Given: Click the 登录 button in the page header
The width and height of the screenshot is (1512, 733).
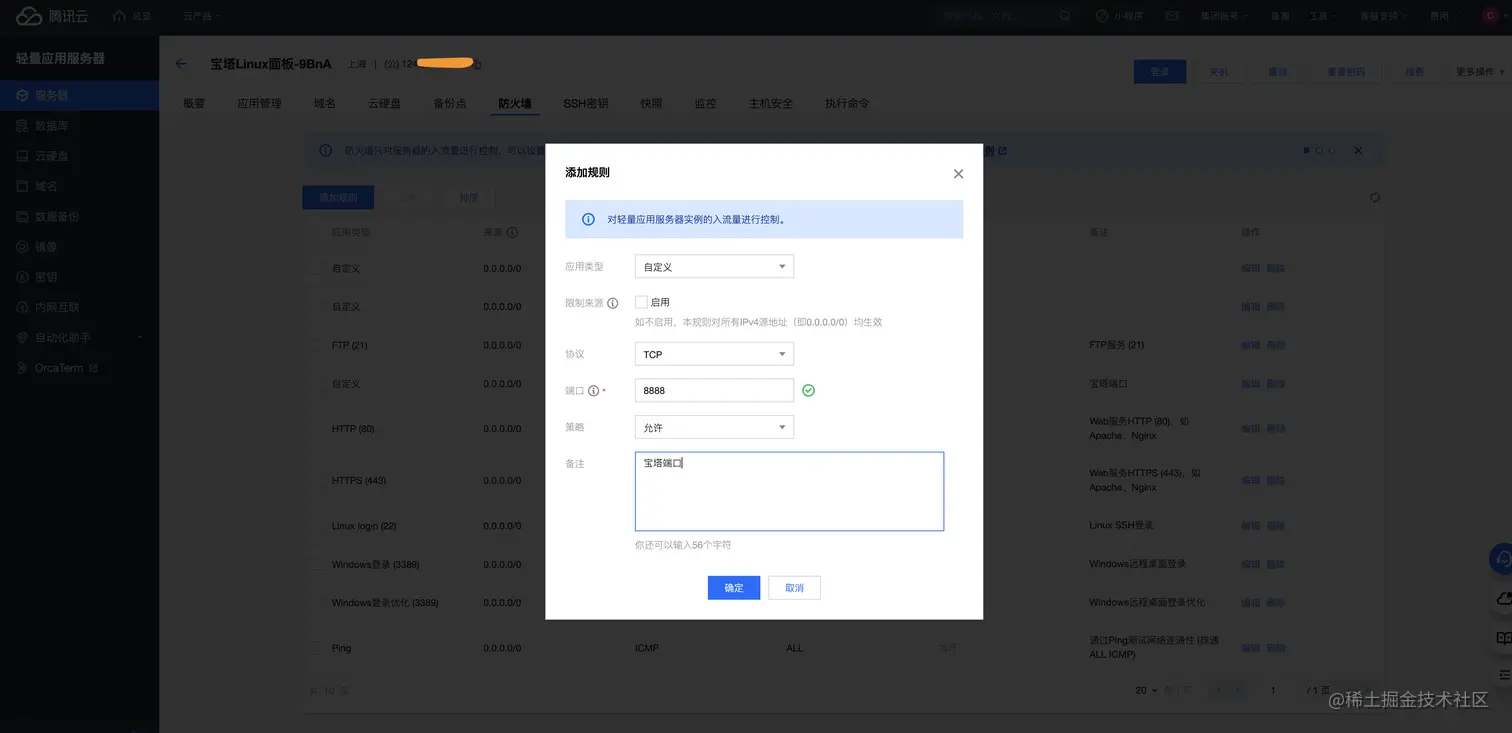Looking at the screenshot, I should point(1160,72).
